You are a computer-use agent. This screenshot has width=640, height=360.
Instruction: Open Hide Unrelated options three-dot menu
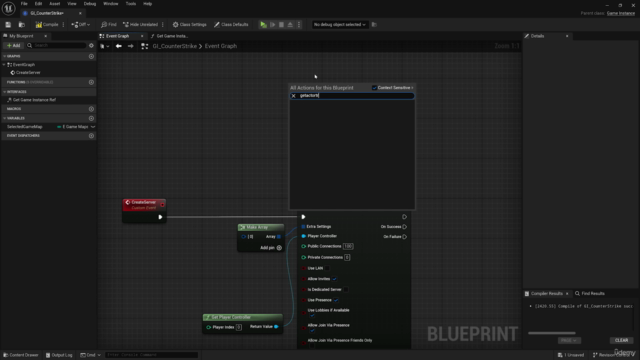[162, 24]
